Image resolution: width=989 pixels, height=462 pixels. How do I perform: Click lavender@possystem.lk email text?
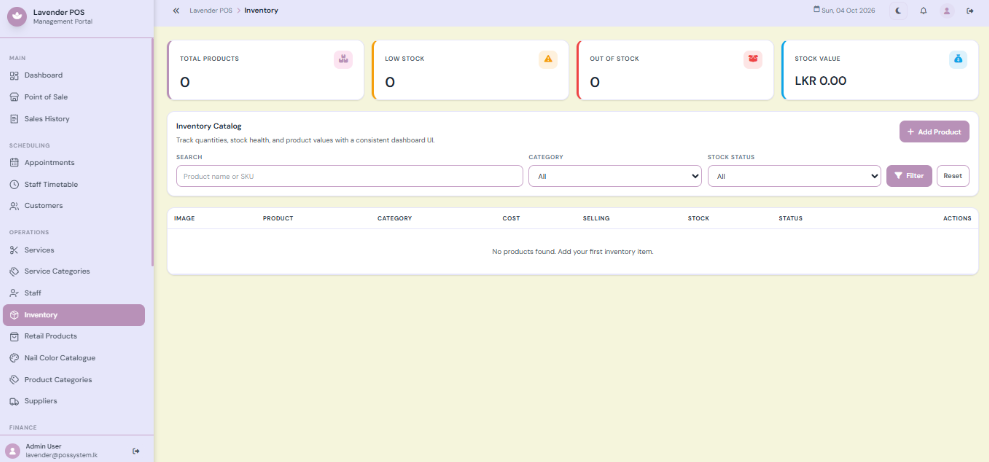point(61,454)
